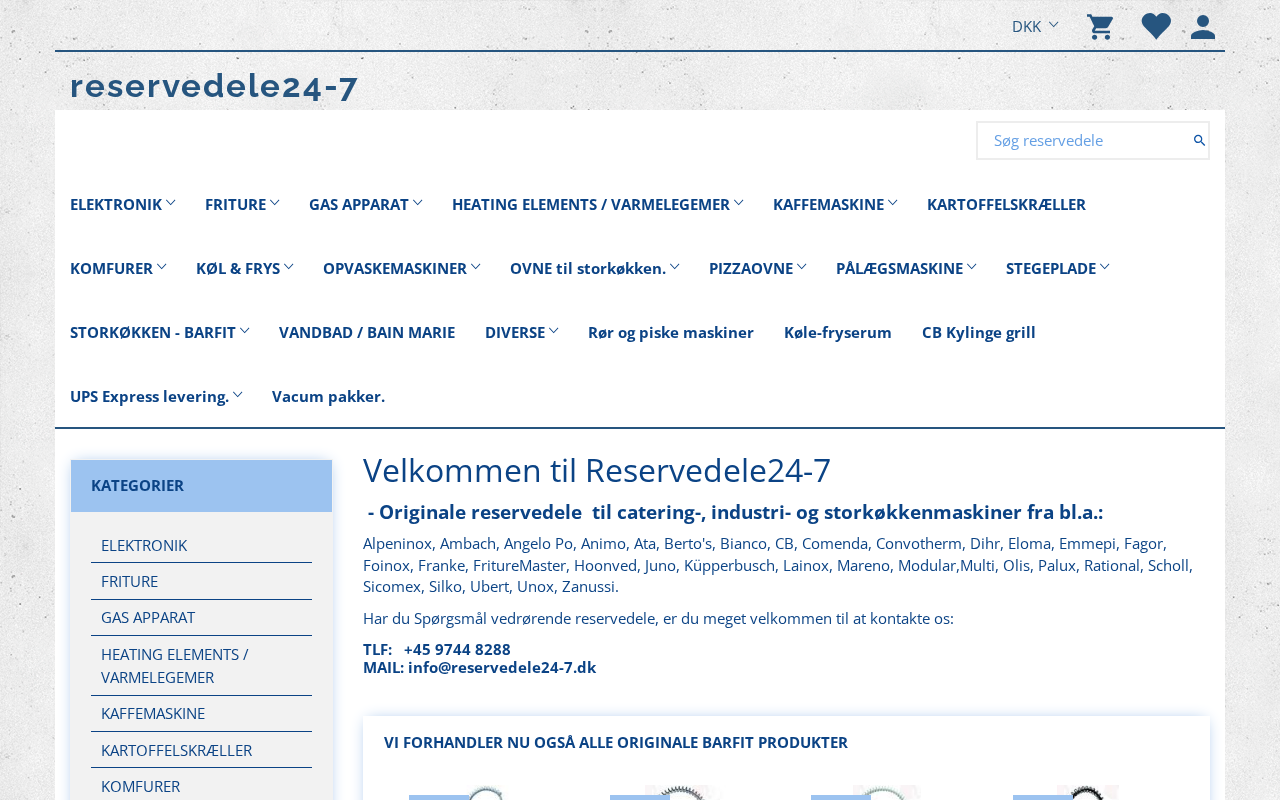Select KARTOFFELSKRÆLLER in the Kategorier sidebar
The height and width of the screenshot is (800, 1280).
pos(201,750)
